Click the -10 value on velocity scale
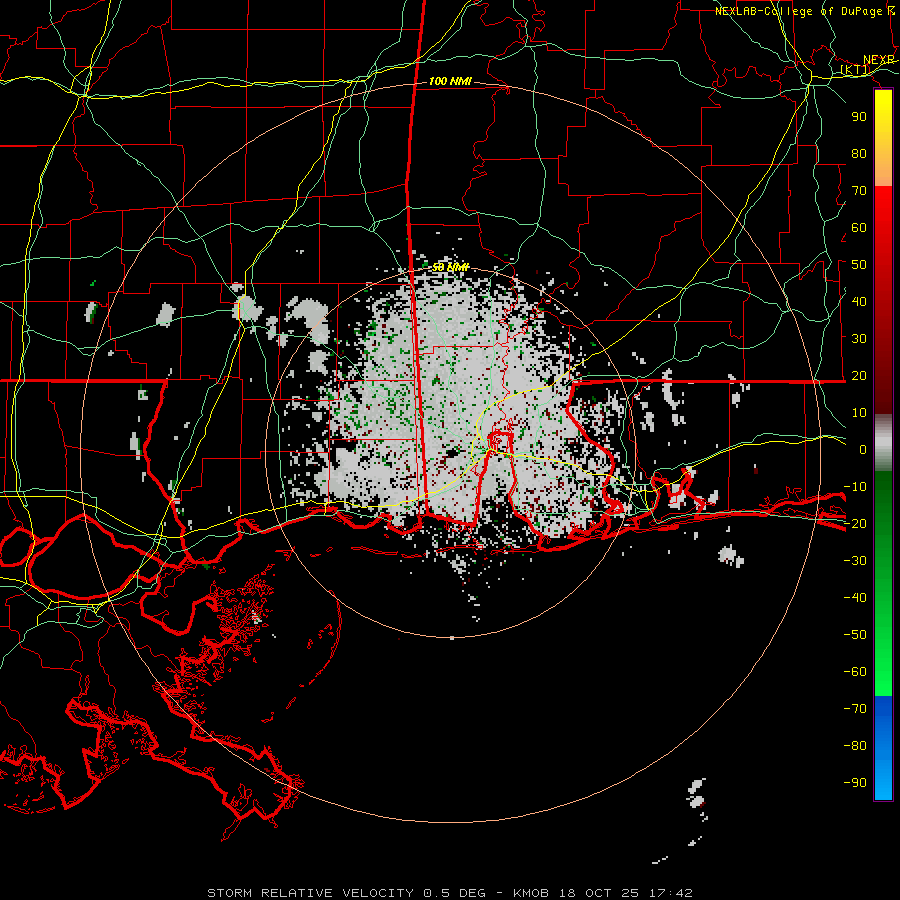 pos(855,487)
